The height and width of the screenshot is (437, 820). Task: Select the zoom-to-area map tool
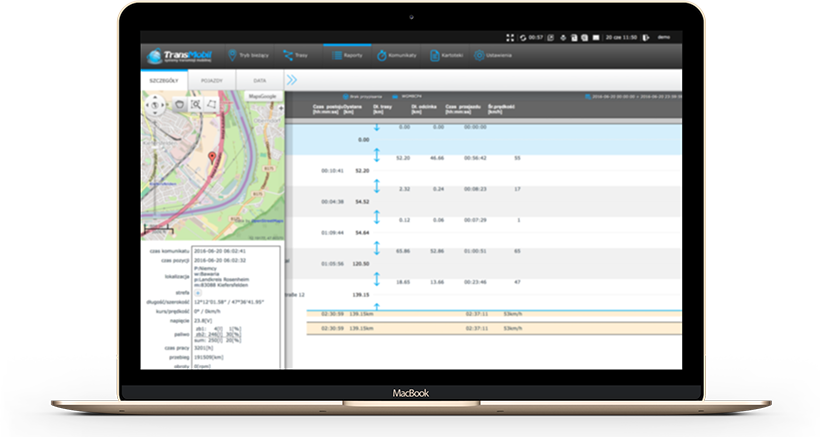pyautogui.click(x=196, y=104)
